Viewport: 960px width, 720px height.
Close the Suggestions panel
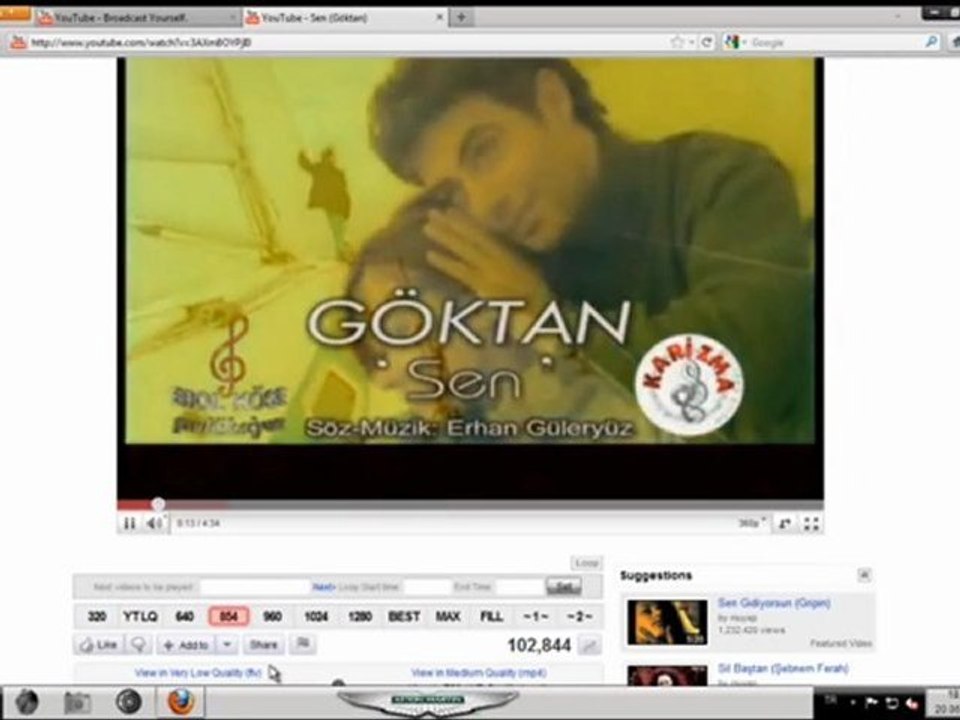864,574
